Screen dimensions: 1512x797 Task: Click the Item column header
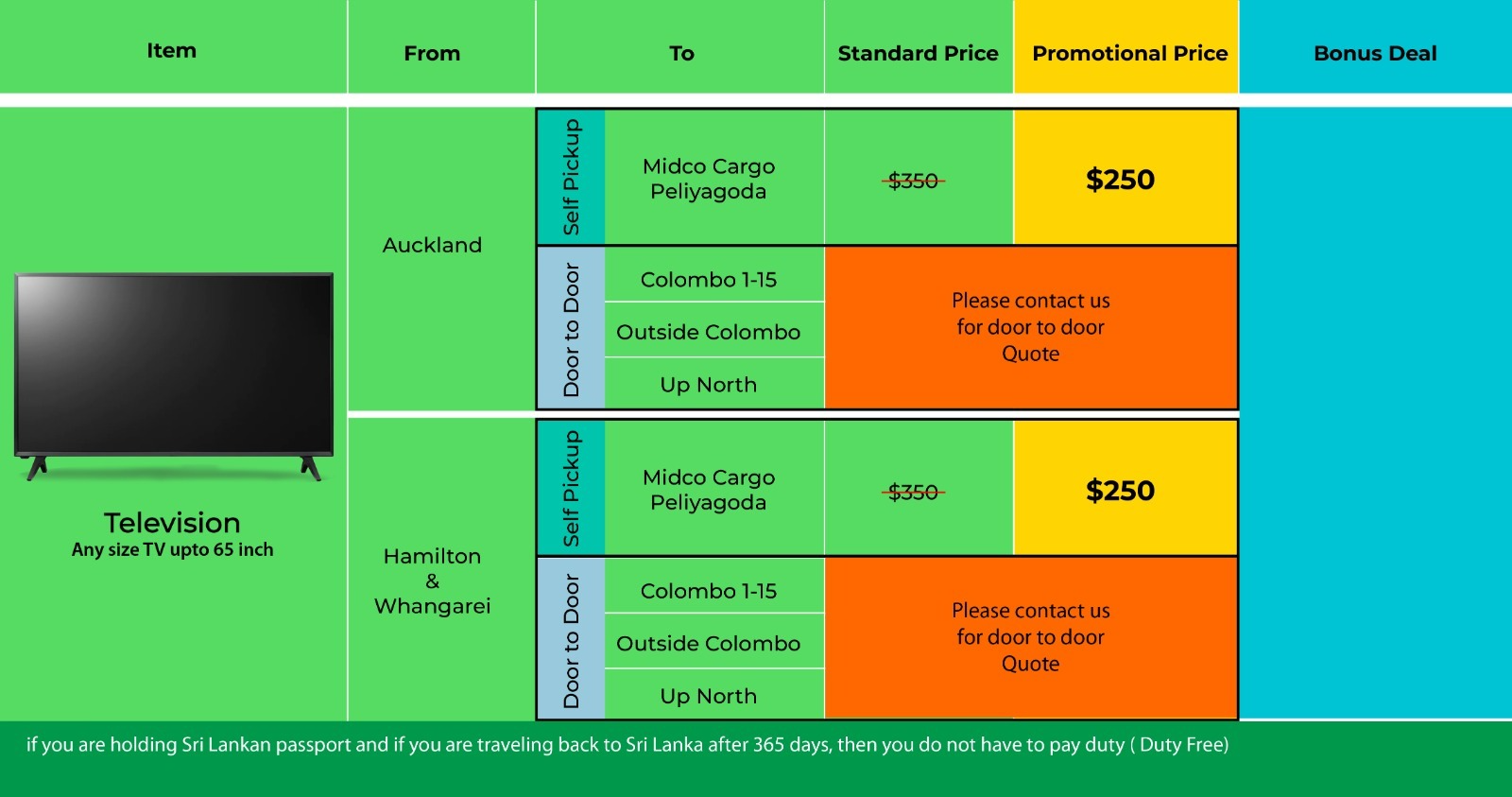pos(171,51)
